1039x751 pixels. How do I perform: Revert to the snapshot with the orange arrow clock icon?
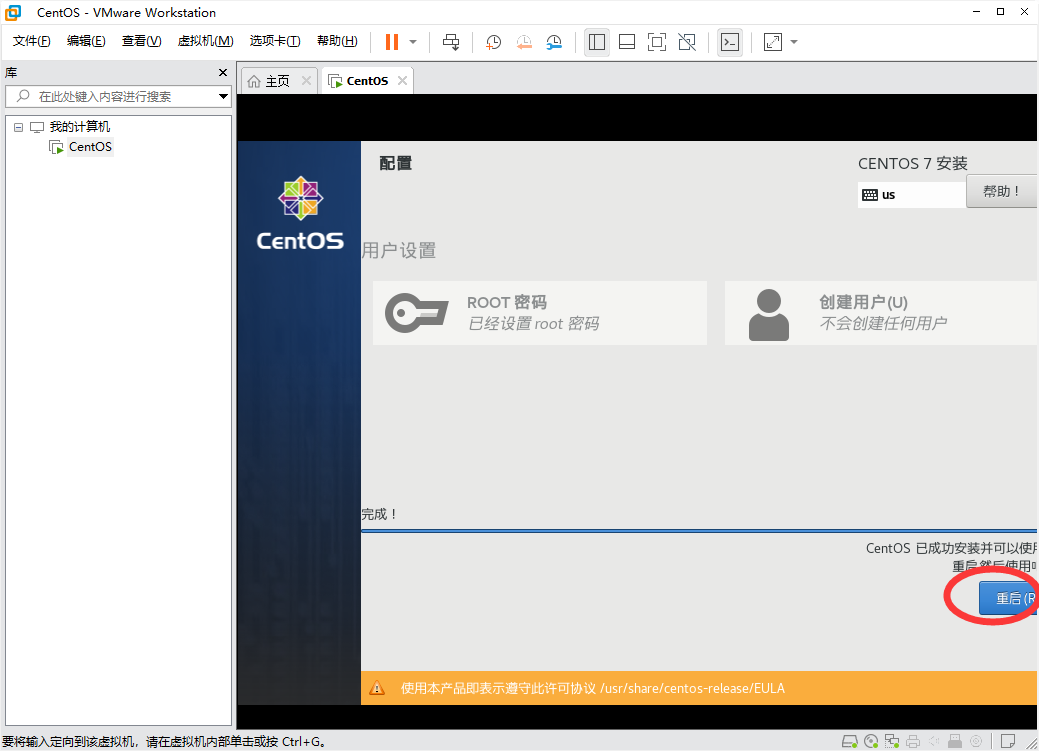coord(523,42)
